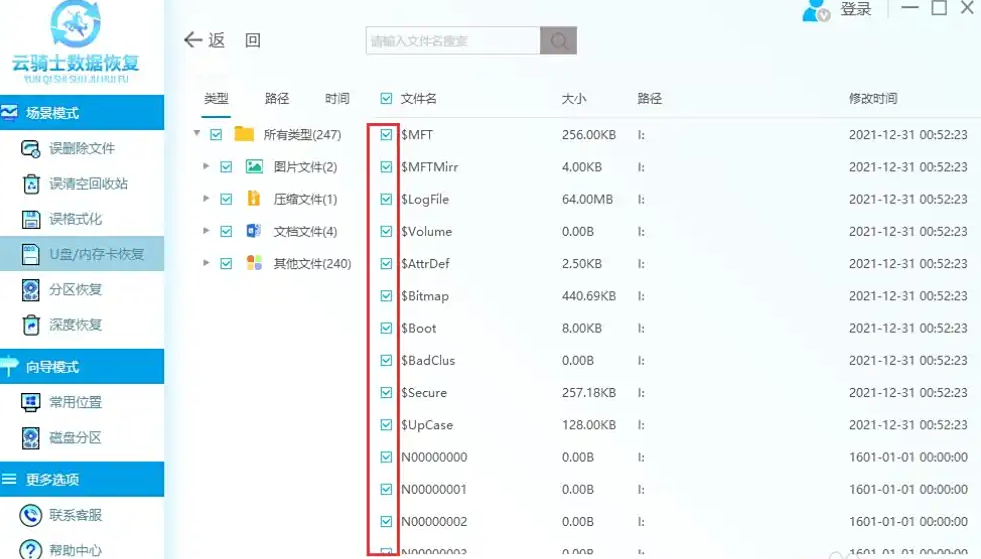981x559 pixels.
Task: Contact support via 联系客服
Action: (x=75, y=515)
